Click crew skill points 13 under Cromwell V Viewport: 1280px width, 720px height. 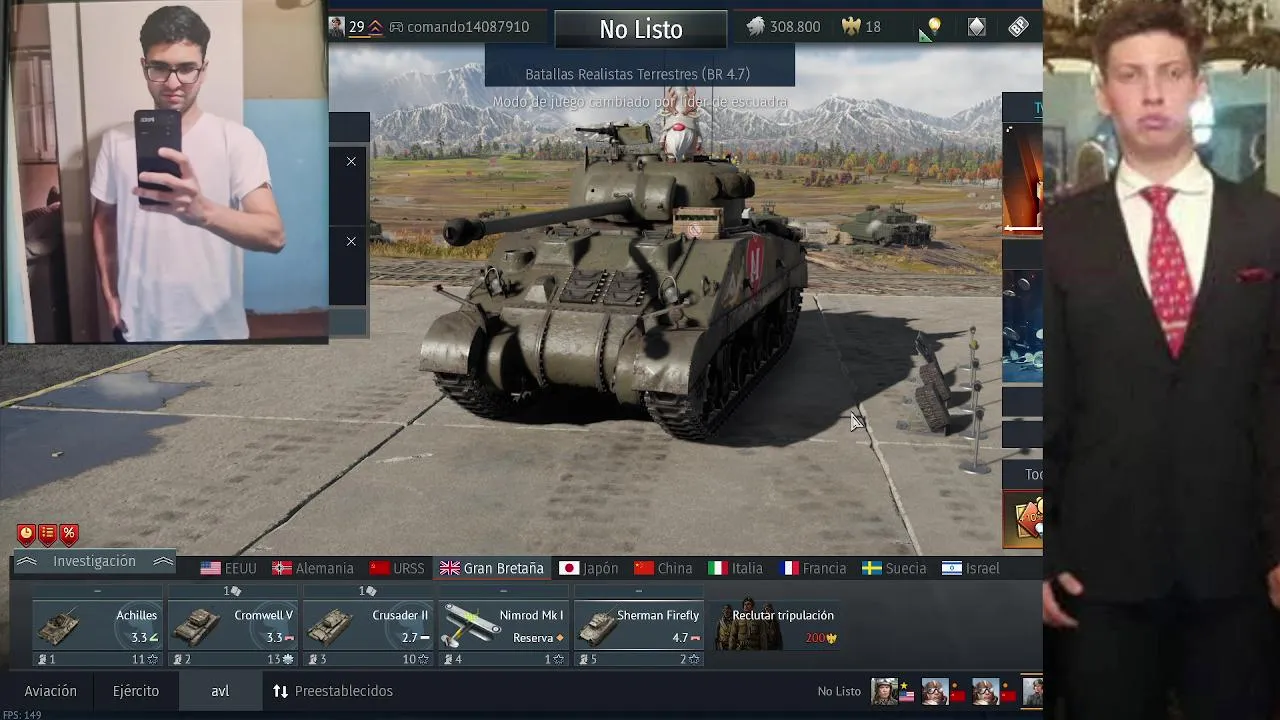tap(280, 659)
